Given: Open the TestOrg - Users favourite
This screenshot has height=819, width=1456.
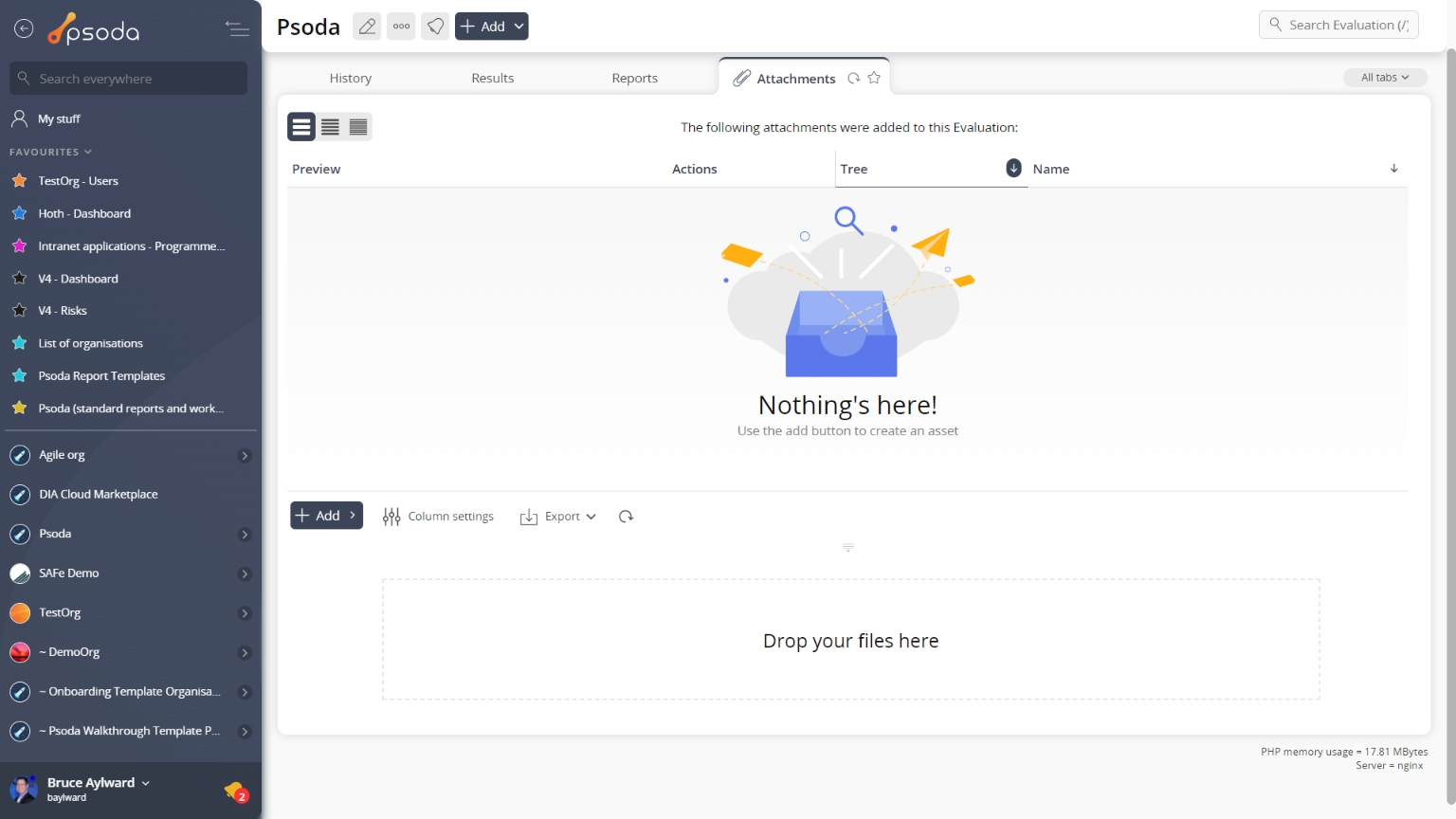Looking at the screenshot, I should (78, 181).
